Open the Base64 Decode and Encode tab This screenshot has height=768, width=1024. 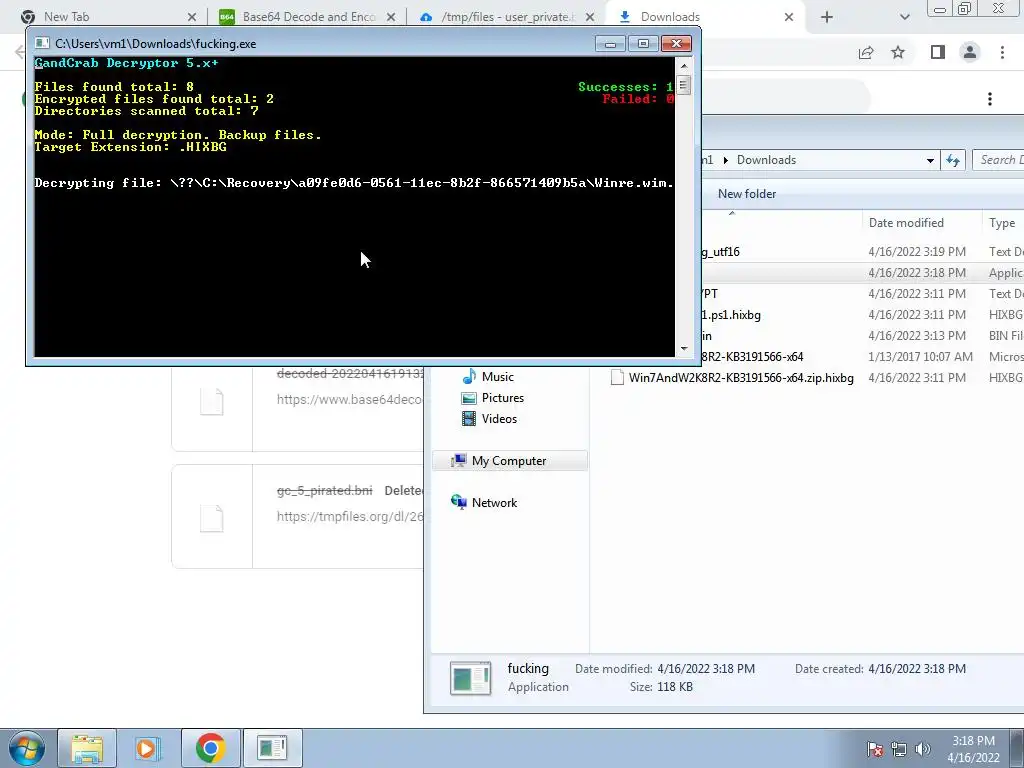308,17
